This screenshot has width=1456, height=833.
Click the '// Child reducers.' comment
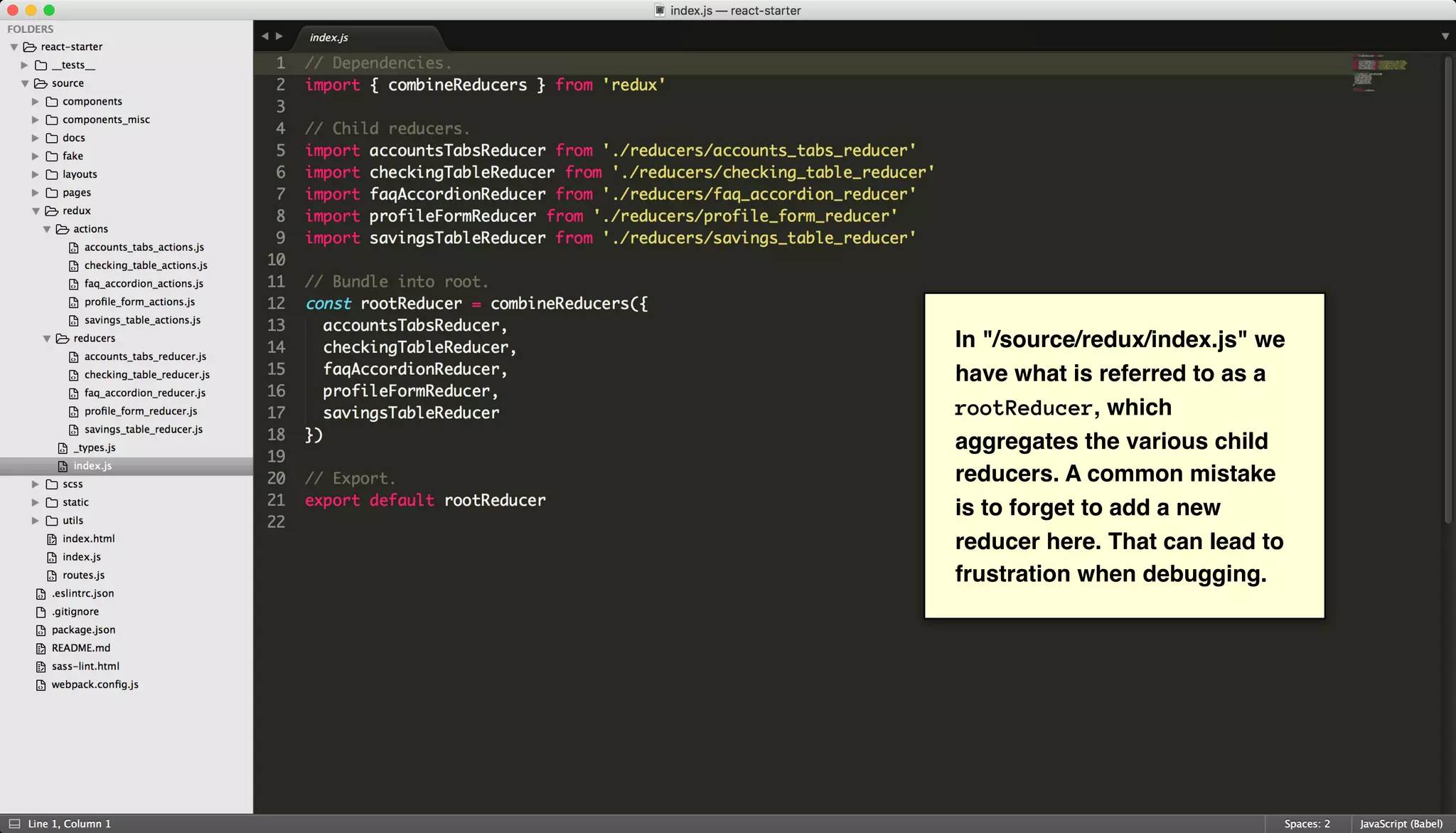click(x=387, y=129)
